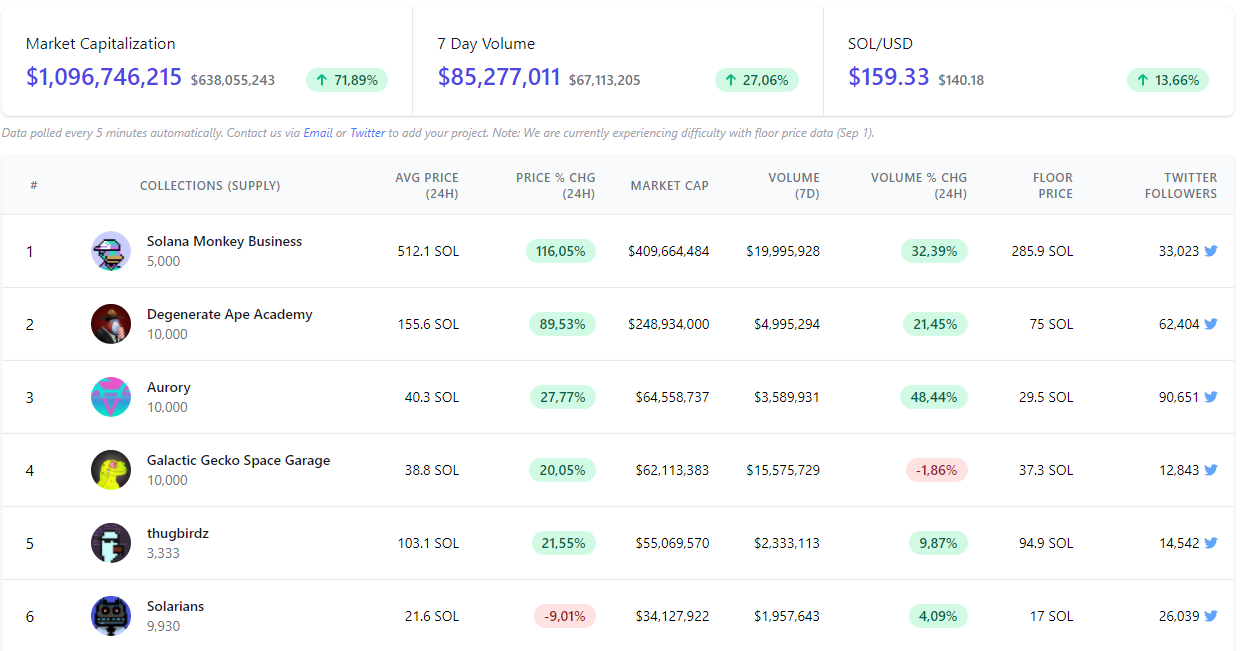Screen dimensions: 1240x651
Task: Click the 512.1 SOL average price
Action: coord(428,251)
